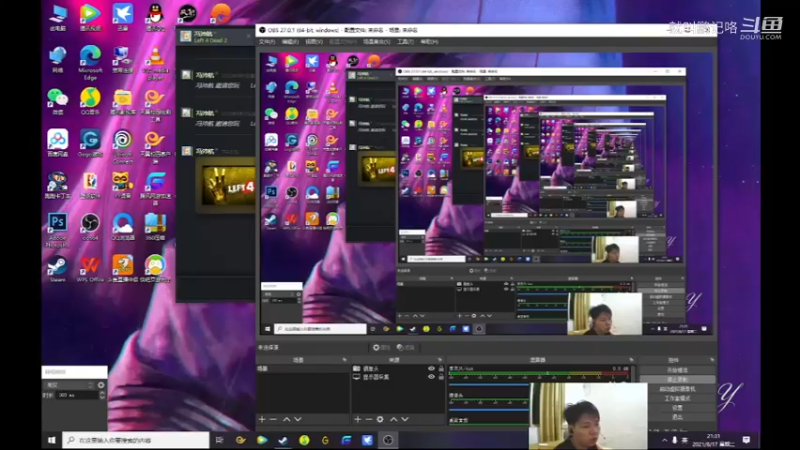The width and height of the screenshot is (800, 450).
Task: Pop out the Sources dock panel
Action: (440, 360)
